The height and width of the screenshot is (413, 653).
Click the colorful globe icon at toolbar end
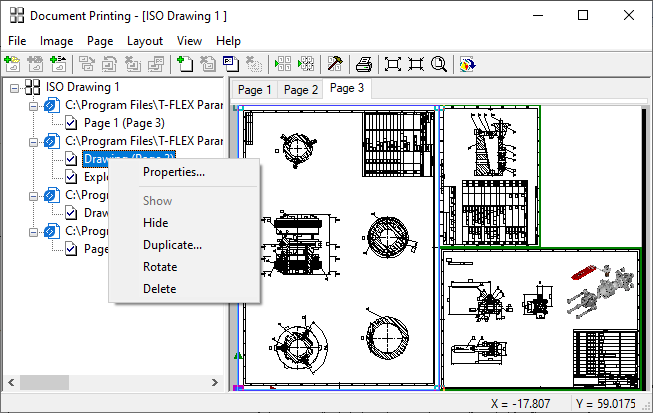click(x=467, y=64)
